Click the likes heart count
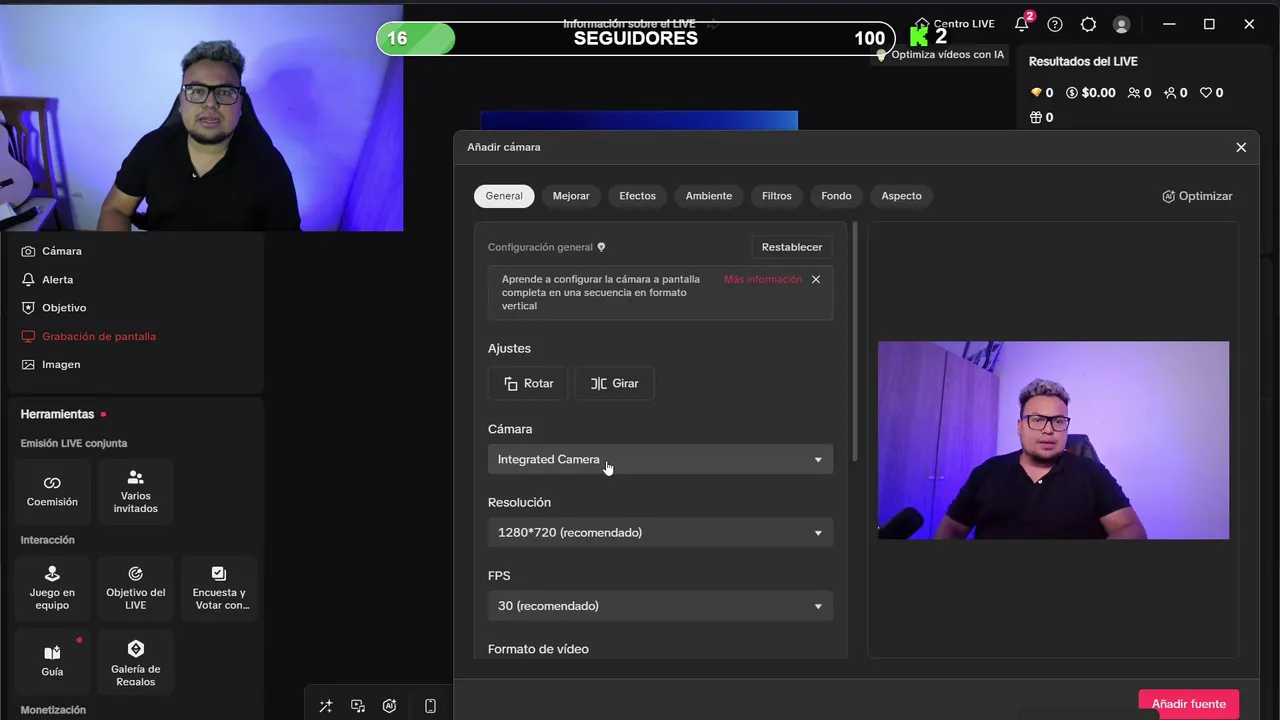 click(1211, 93)
